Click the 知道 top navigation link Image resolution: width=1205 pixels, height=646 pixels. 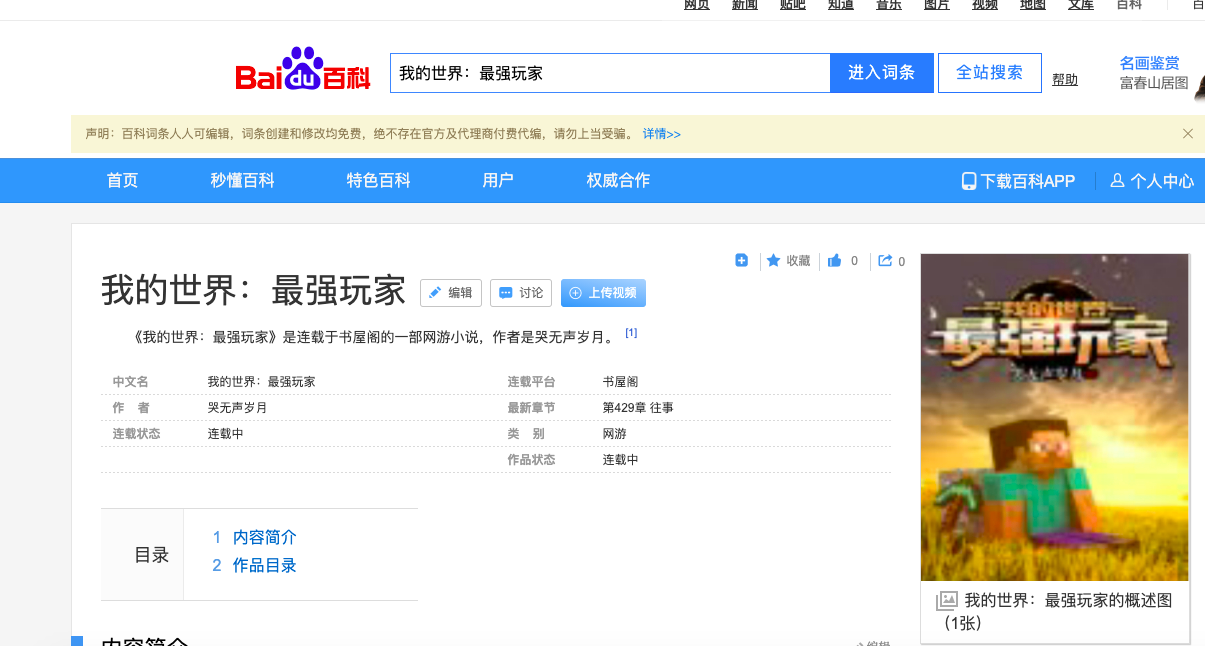click(841, 5)
